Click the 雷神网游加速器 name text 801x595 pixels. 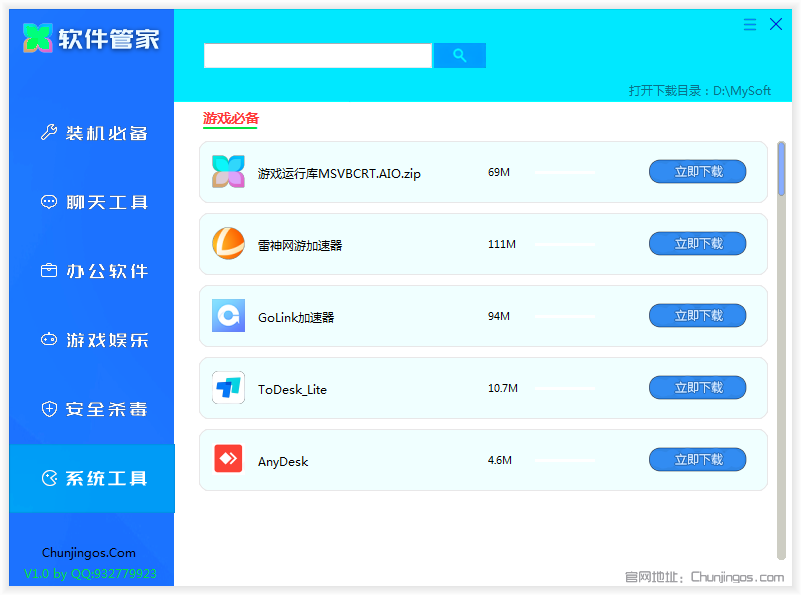[300, 246]
